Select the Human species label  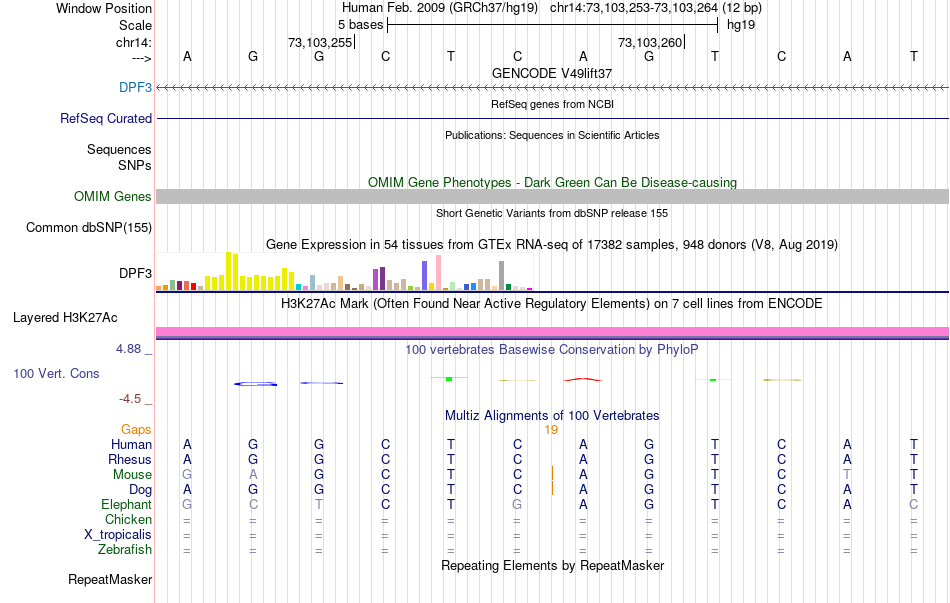pyautogui.click(x=131, y=444)
